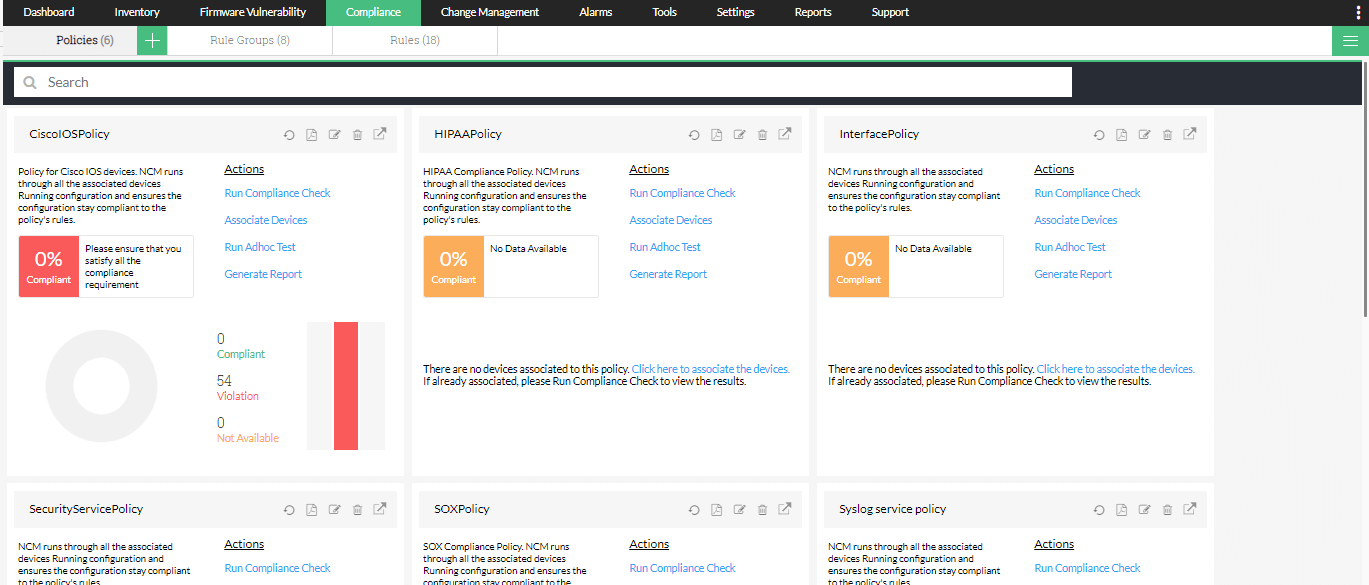Export InterfacePolicy as PDF
This screenshot has height=585, width=1369.
1121,133
